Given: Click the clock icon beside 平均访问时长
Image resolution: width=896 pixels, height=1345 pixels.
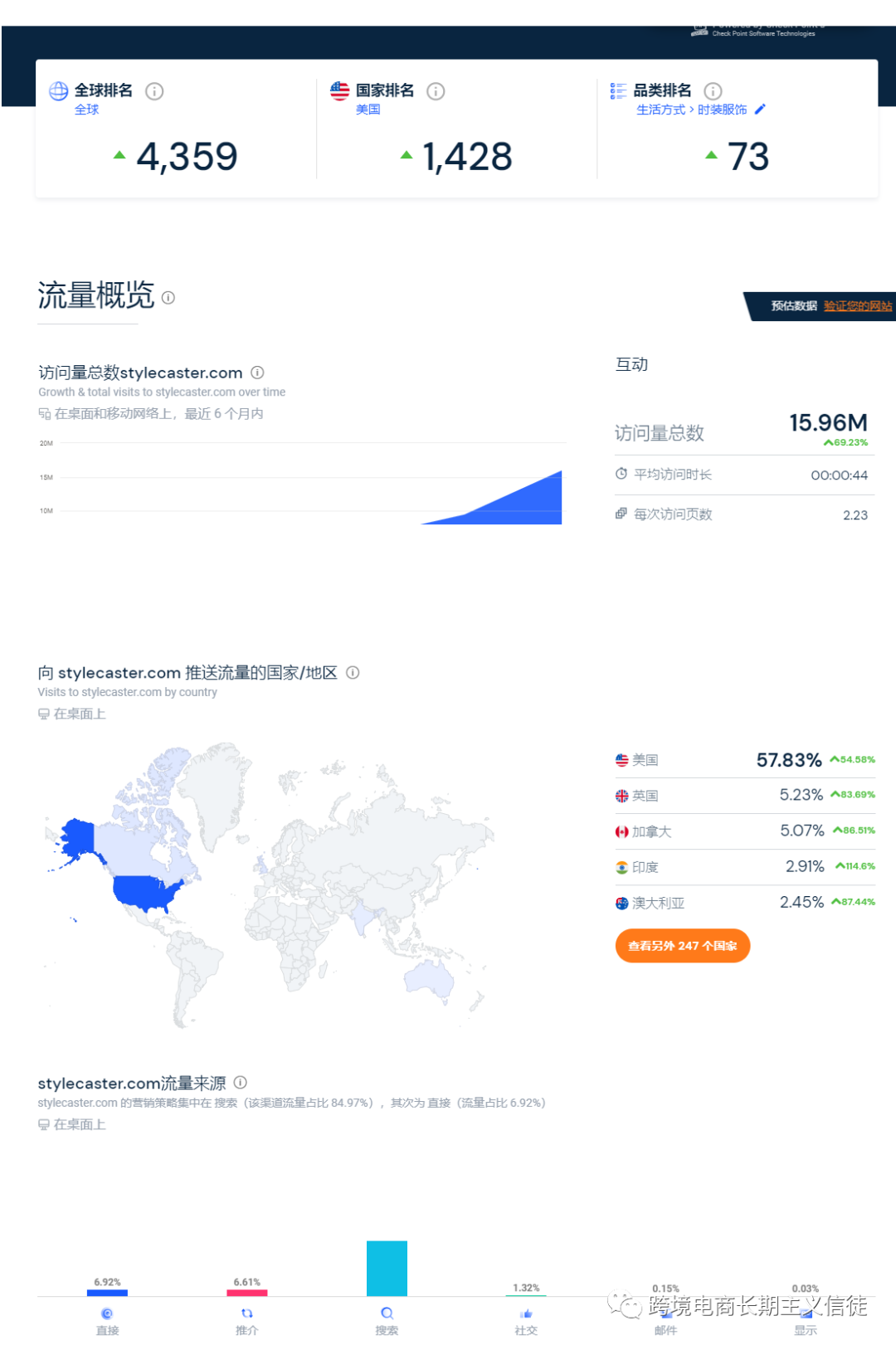Looking at the screenshot, I should (x=621, y=474).
